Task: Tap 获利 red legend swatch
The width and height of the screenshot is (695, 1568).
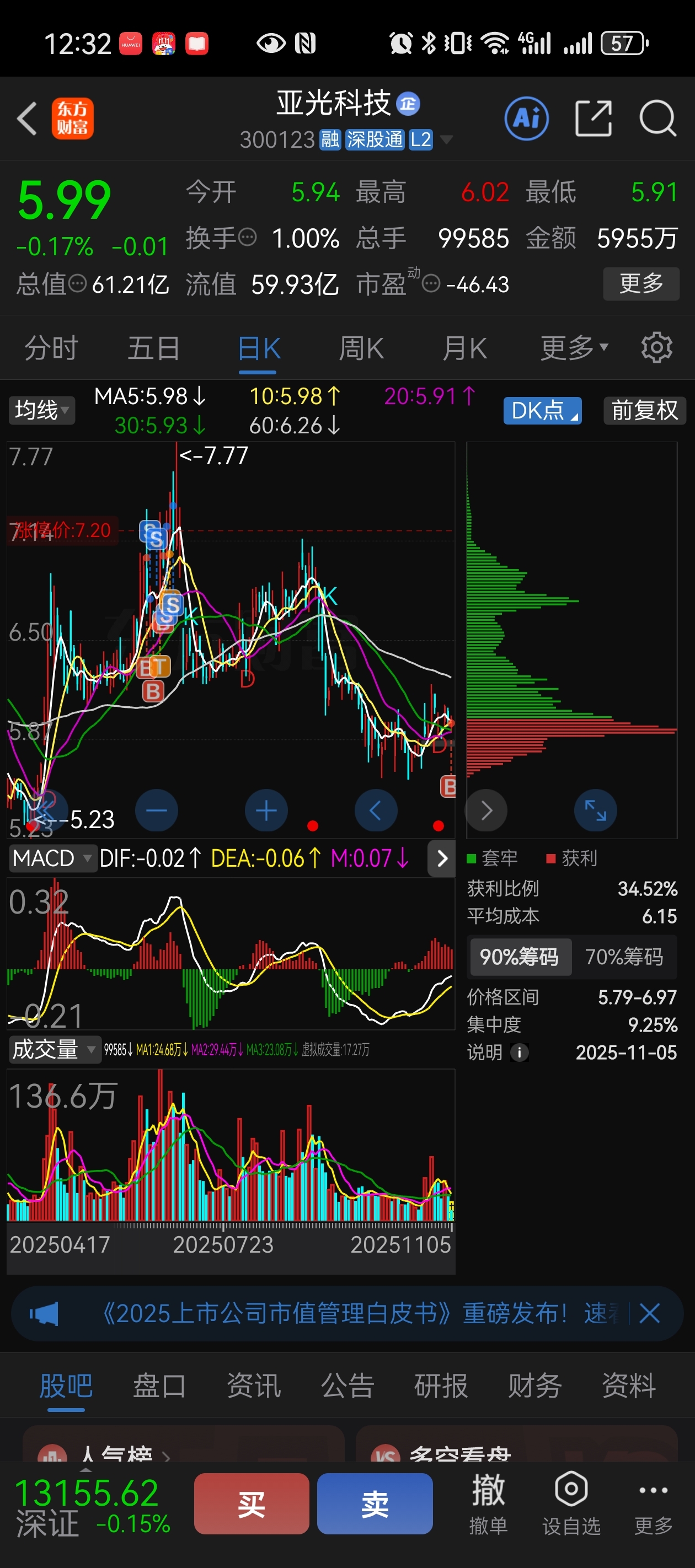Action: point(550,858)
